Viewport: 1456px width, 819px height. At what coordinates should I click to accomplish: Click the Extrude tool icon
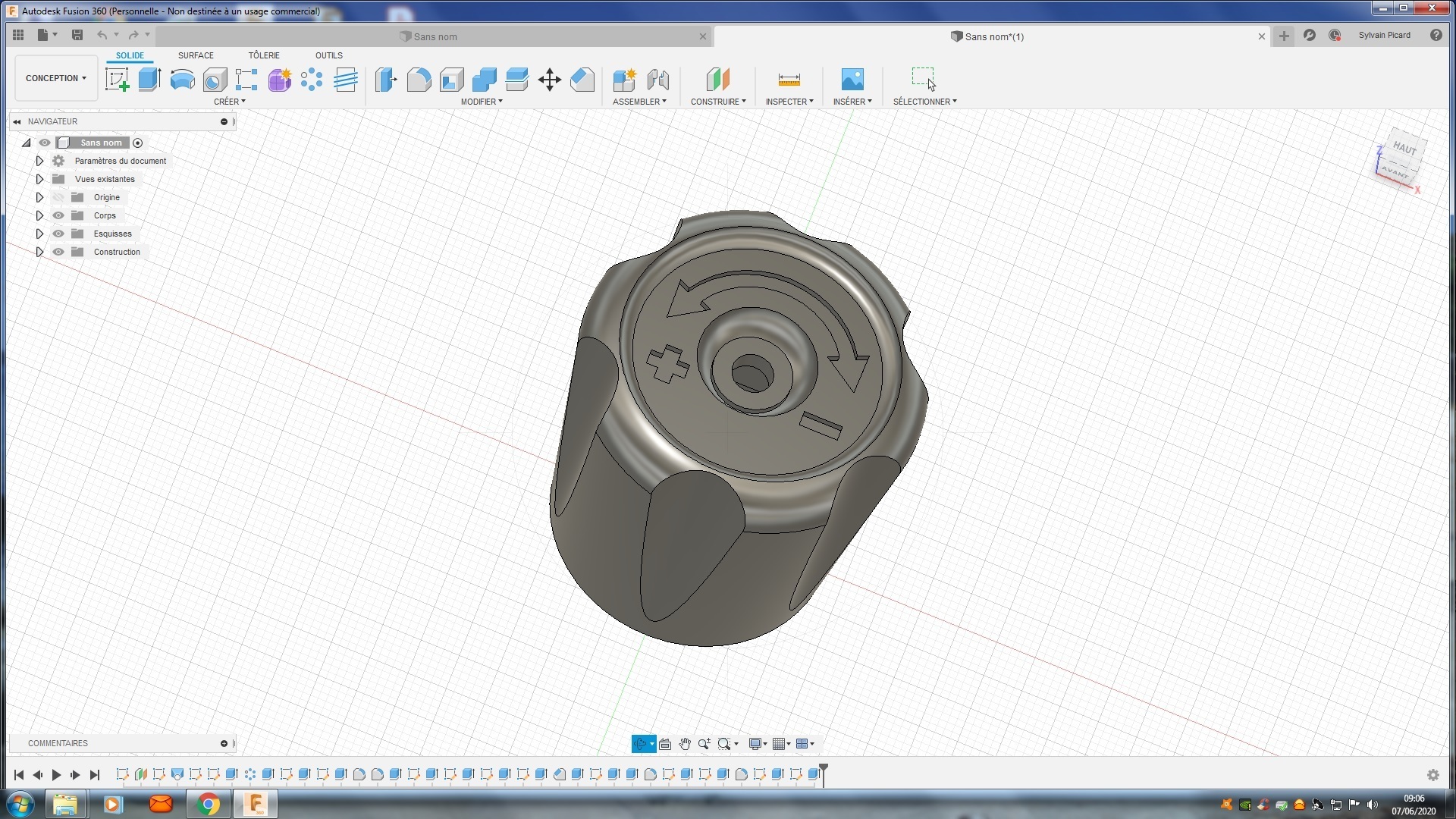(149, 80)
